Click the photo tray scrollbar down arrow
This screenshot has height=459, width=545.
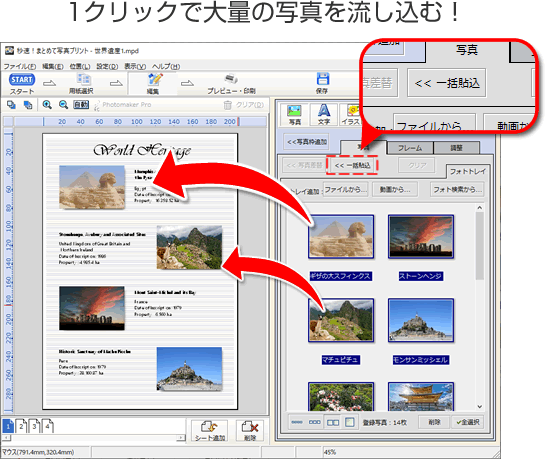tap(480, 407)
